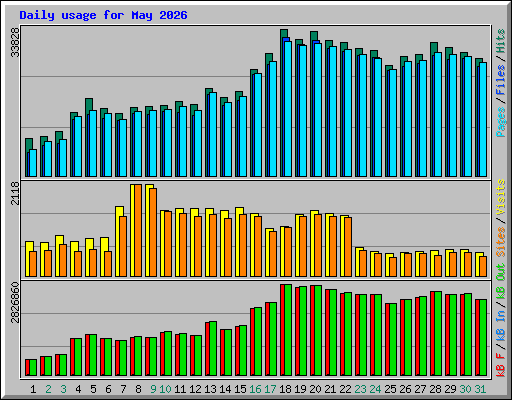
Task: Click day 26 on the axis
Action: [405, 389]
